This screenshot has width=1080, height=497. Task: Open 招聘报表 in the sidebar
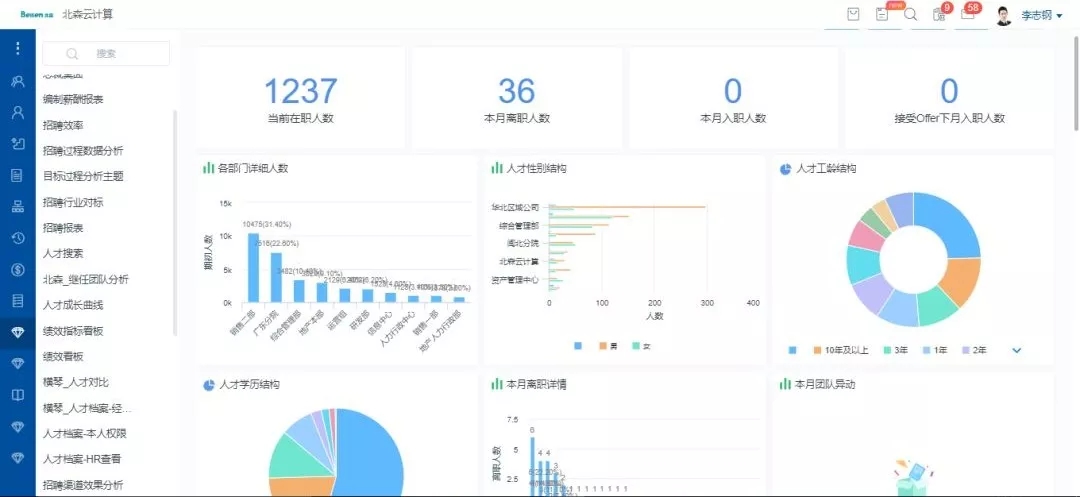pyautogui.click(x=63, y=228)
